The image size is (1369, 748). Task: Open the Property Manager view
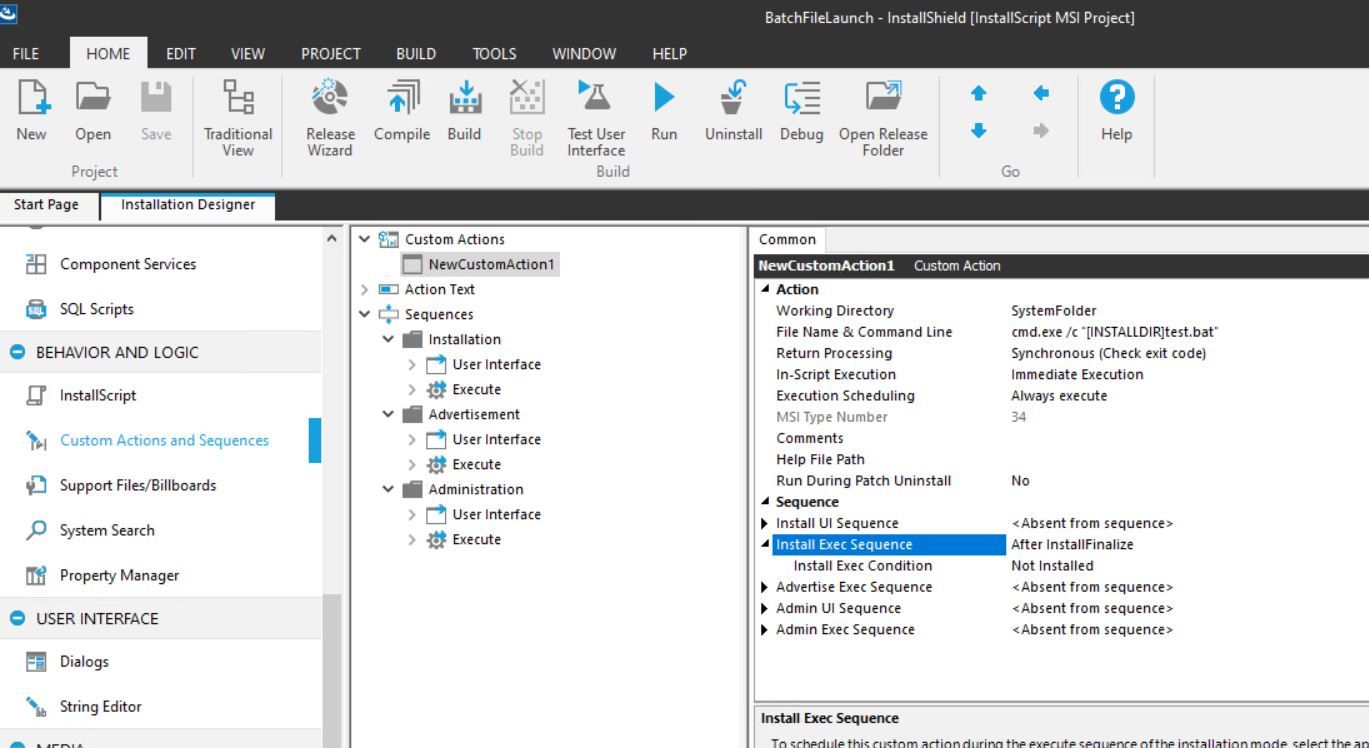point(119,575)
